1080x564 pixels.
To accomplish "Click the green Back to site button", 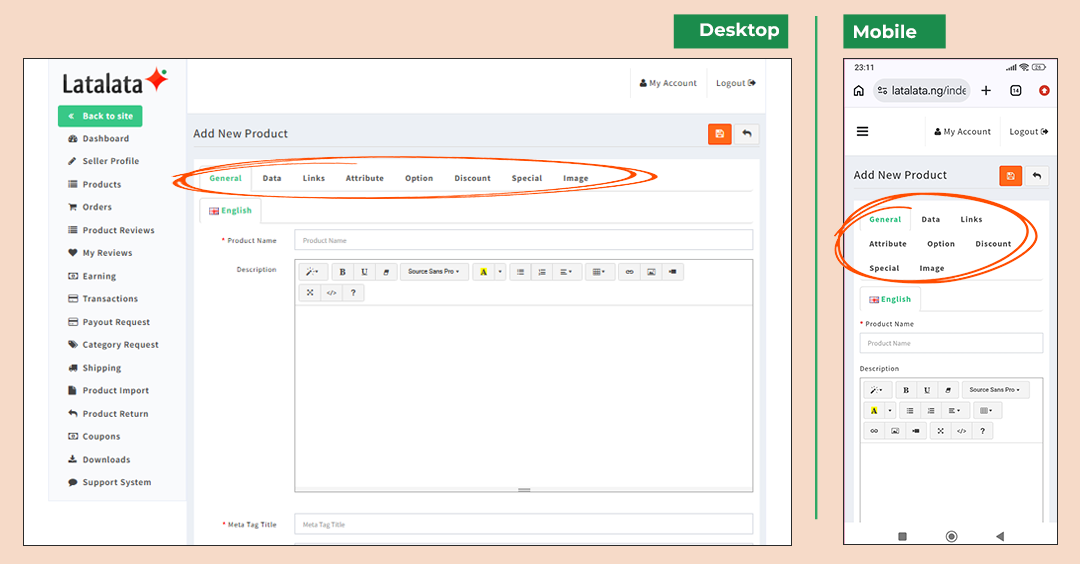I will tap(101, 116).
